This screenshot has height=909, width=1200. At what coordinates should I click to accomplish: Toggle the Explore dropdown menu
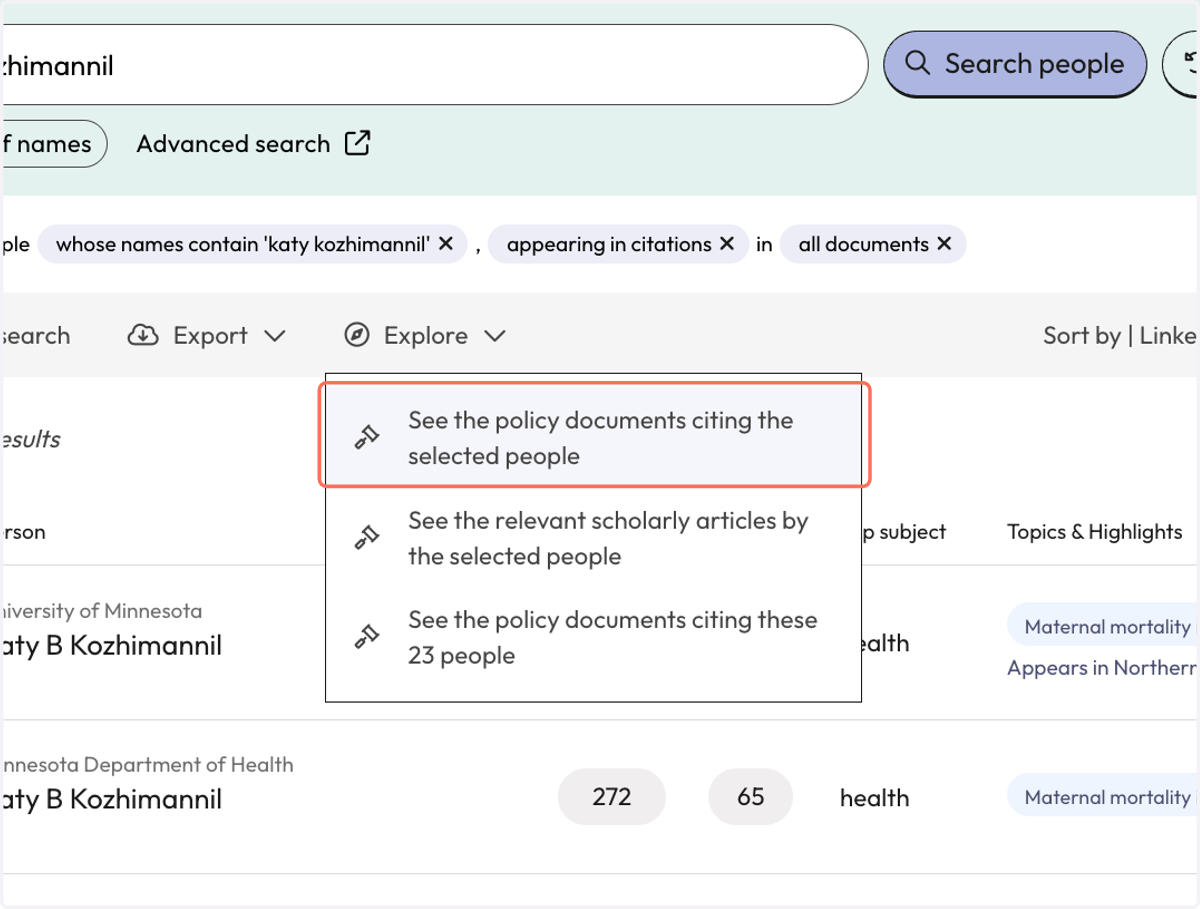(425, 336)
